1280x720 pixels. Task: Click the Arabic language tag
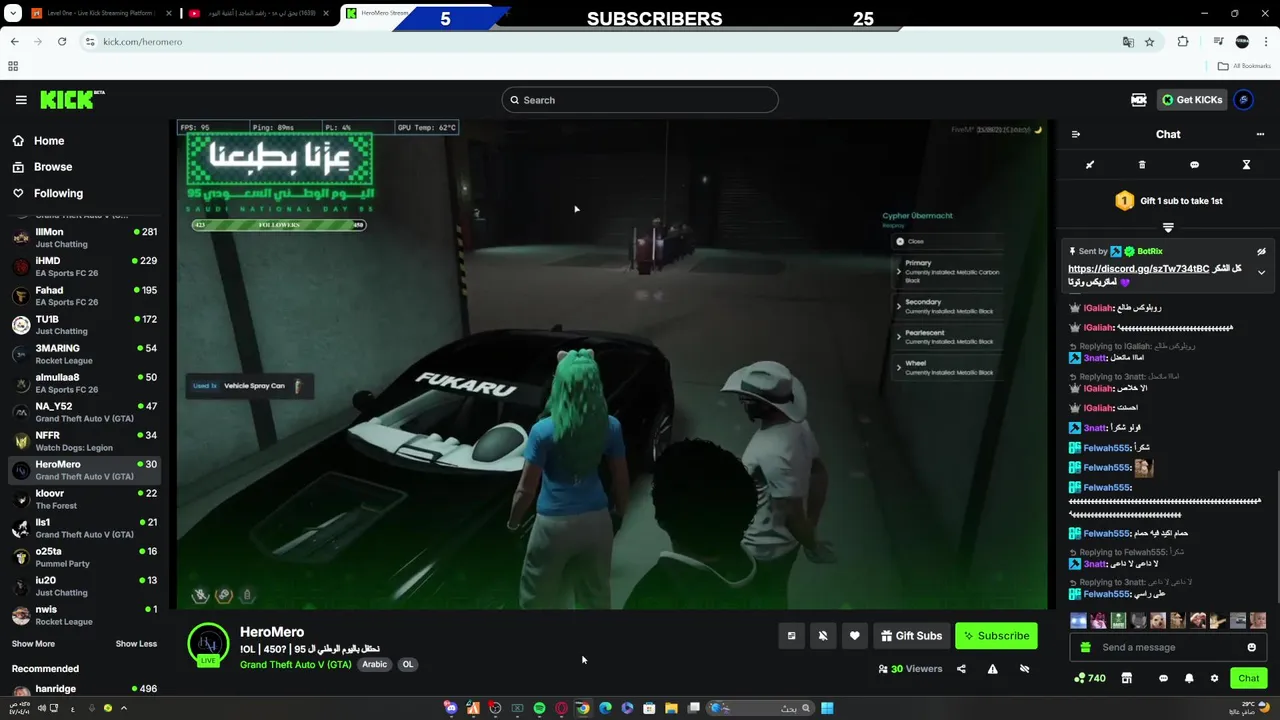coord(374,664)
